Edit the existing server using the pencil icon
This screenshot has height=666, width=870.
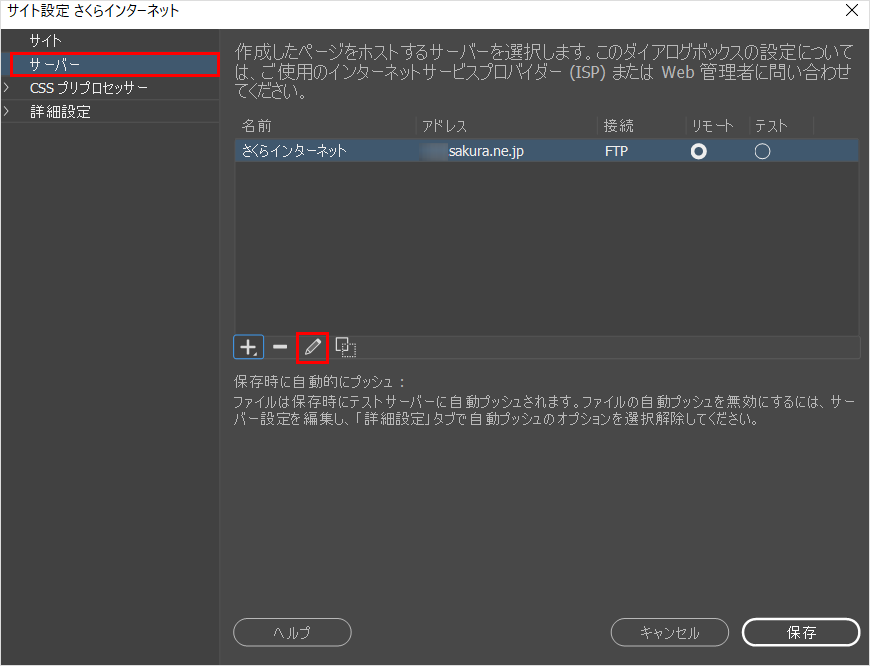pyautogui.click(x=313, y=347)
